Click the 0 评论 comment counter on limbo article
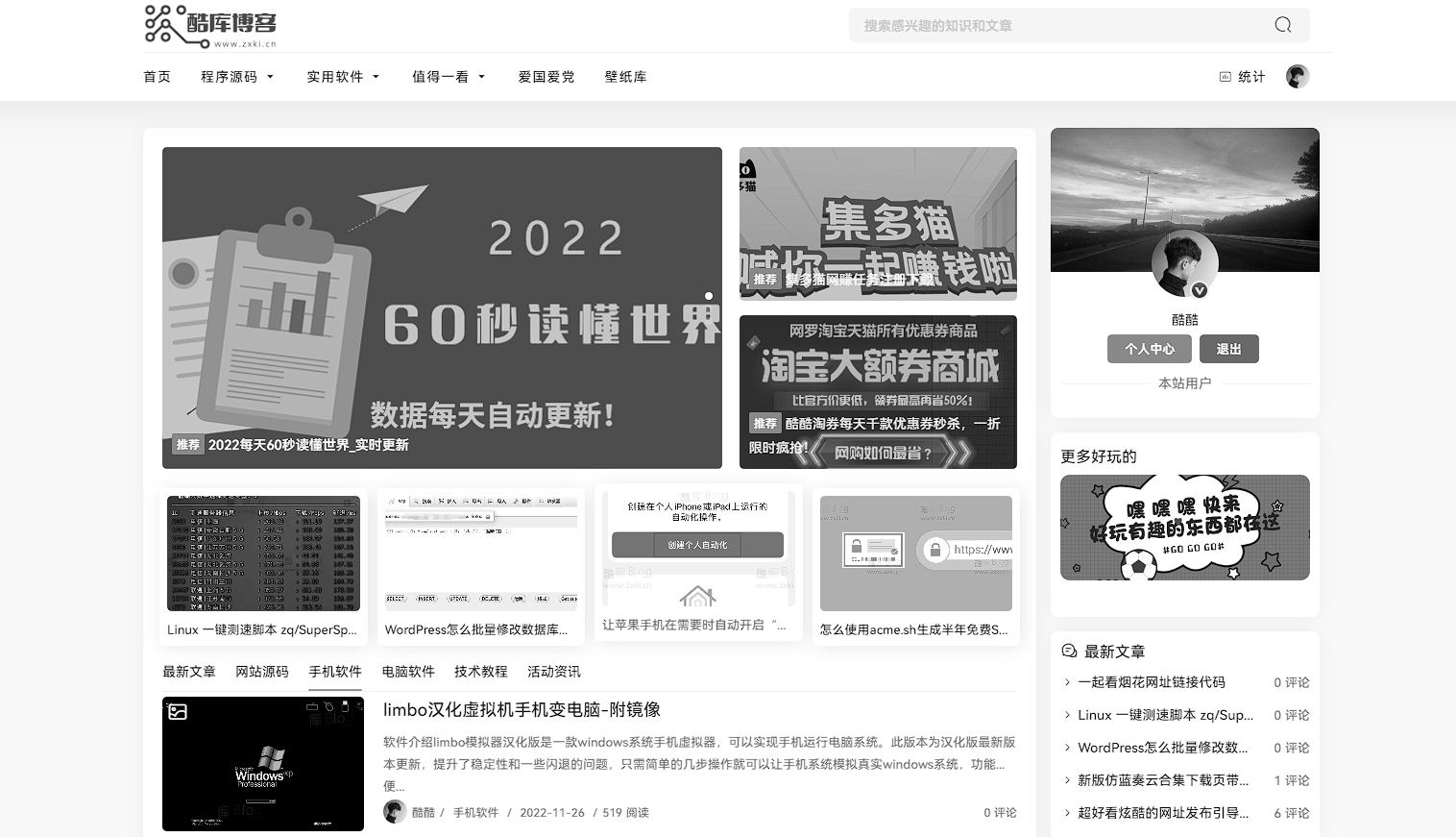Image resolution: width=1456 pixels, height=837 pixels. 999,812
